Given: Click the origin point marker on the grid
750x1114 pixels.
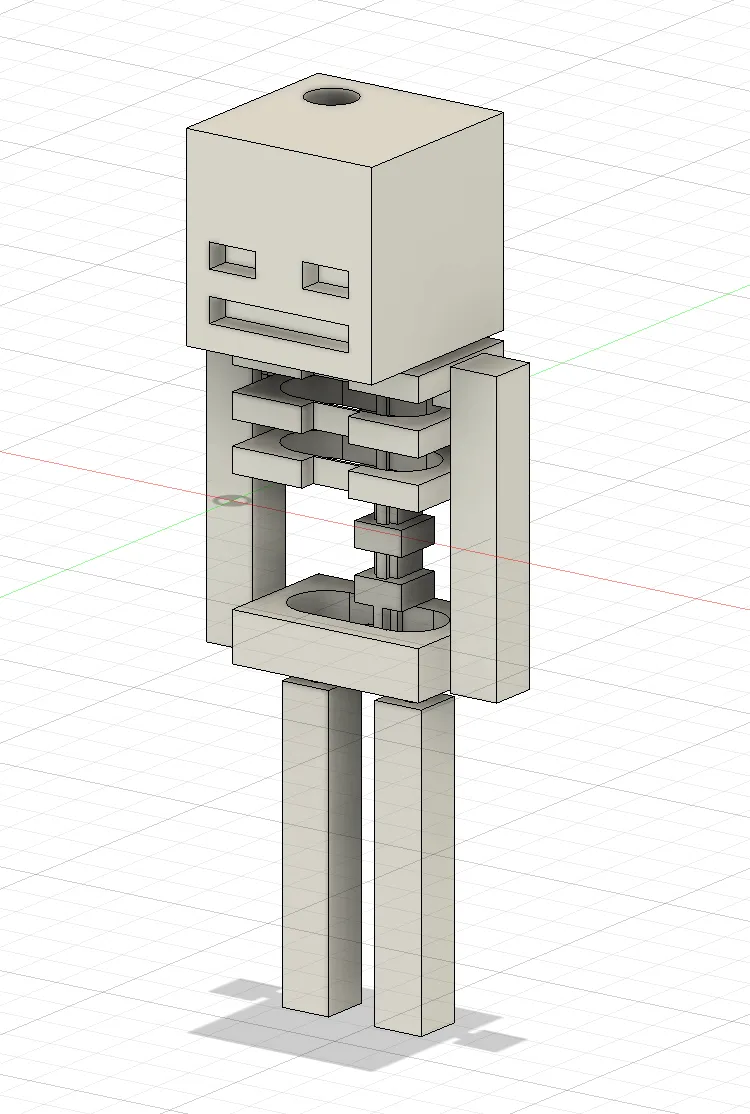Looking at the screenshot, I should pos(231,502).
